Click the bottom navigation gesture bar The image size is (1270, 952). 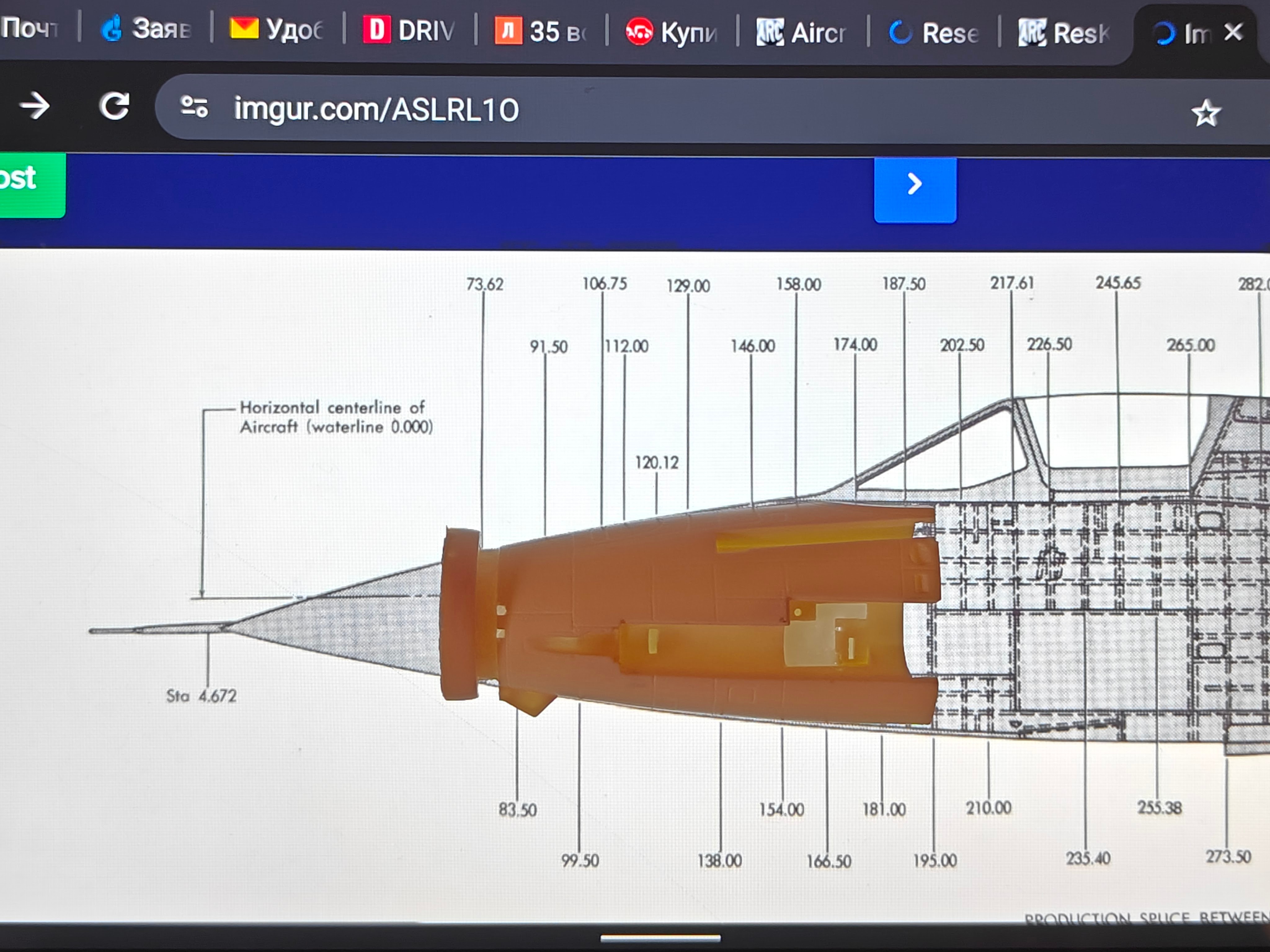tap(660, 938)
